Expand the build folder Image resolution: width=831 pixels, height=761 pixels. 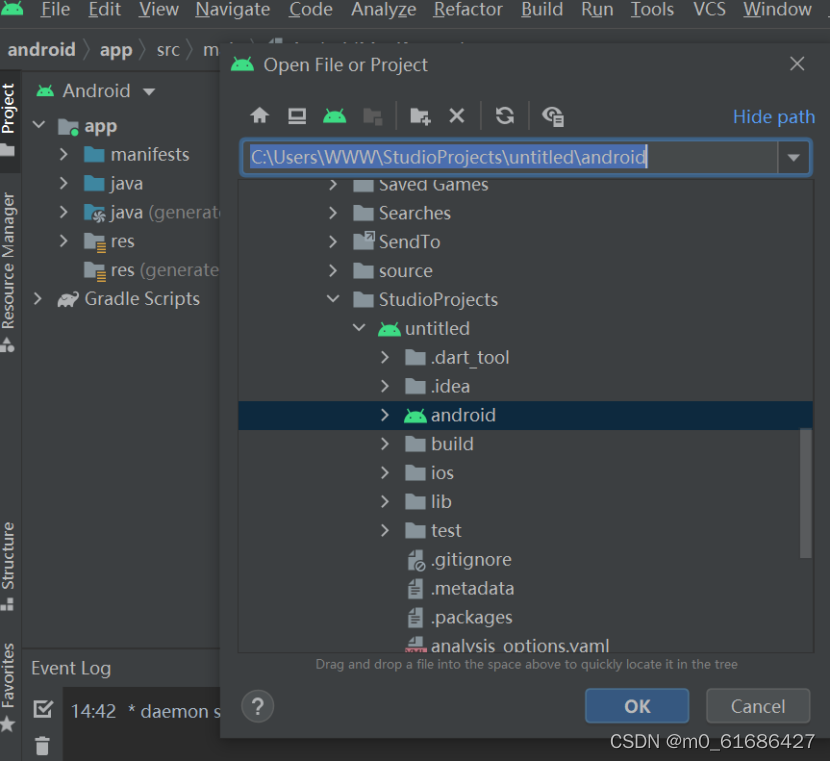coord(385,444)
